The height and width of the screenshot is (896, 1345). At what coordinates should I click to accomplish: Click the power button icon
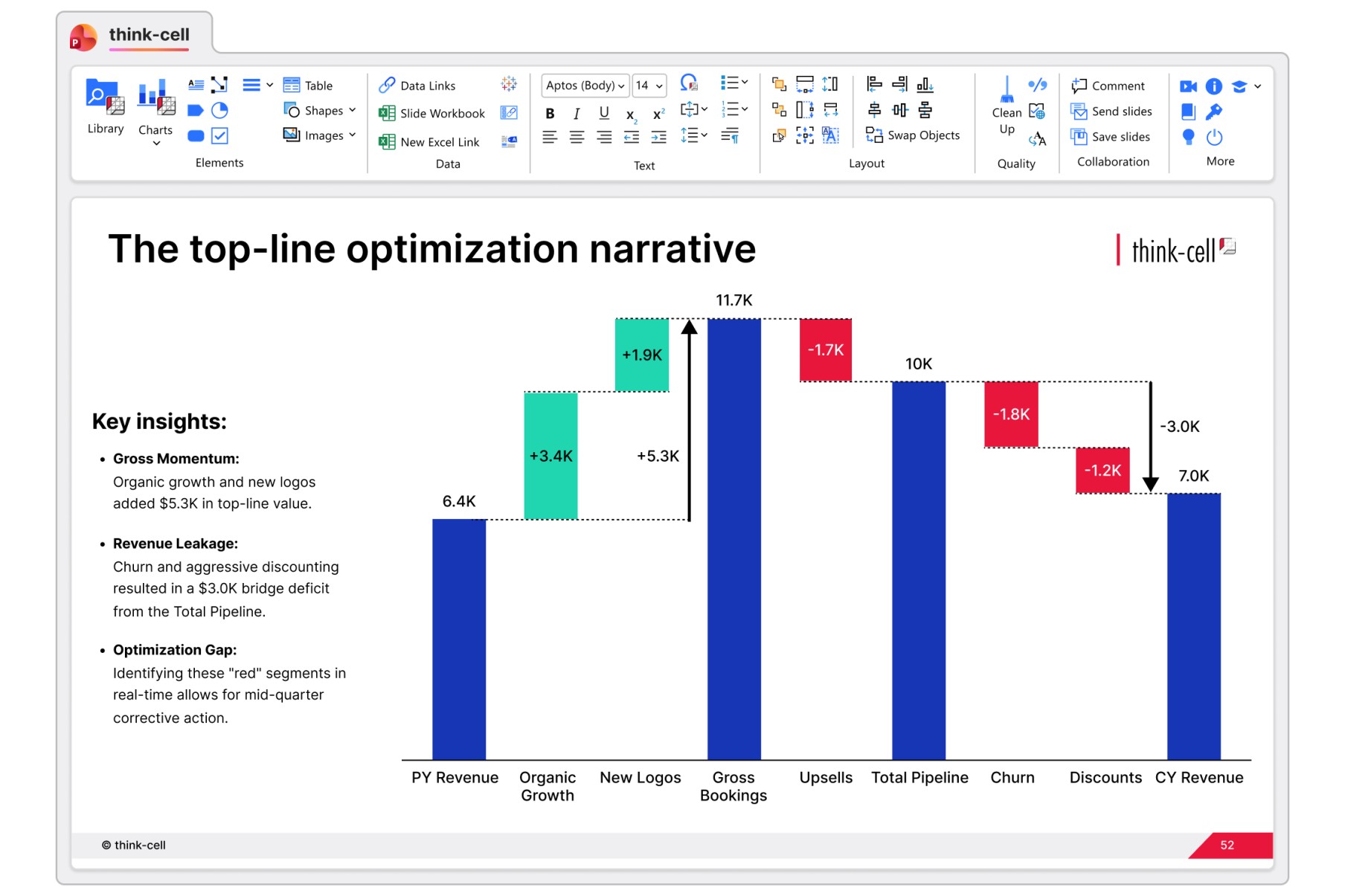pyautogui.click(x=1214, y=137)
